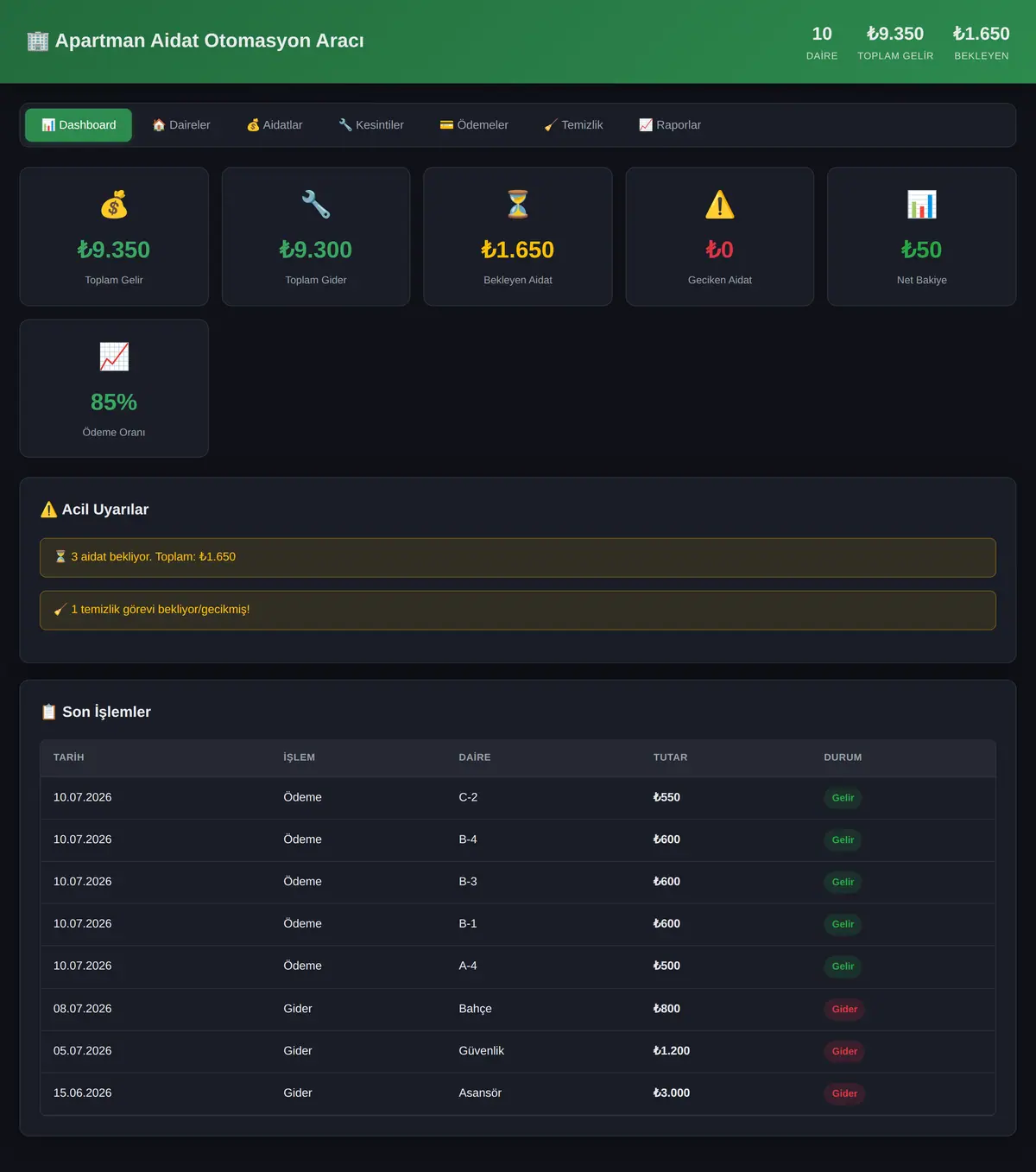Screen dimensions: 1036x1172
Task: Click the ₺1.200 amount in the Güvenlik row
Action: (672, 1051)
